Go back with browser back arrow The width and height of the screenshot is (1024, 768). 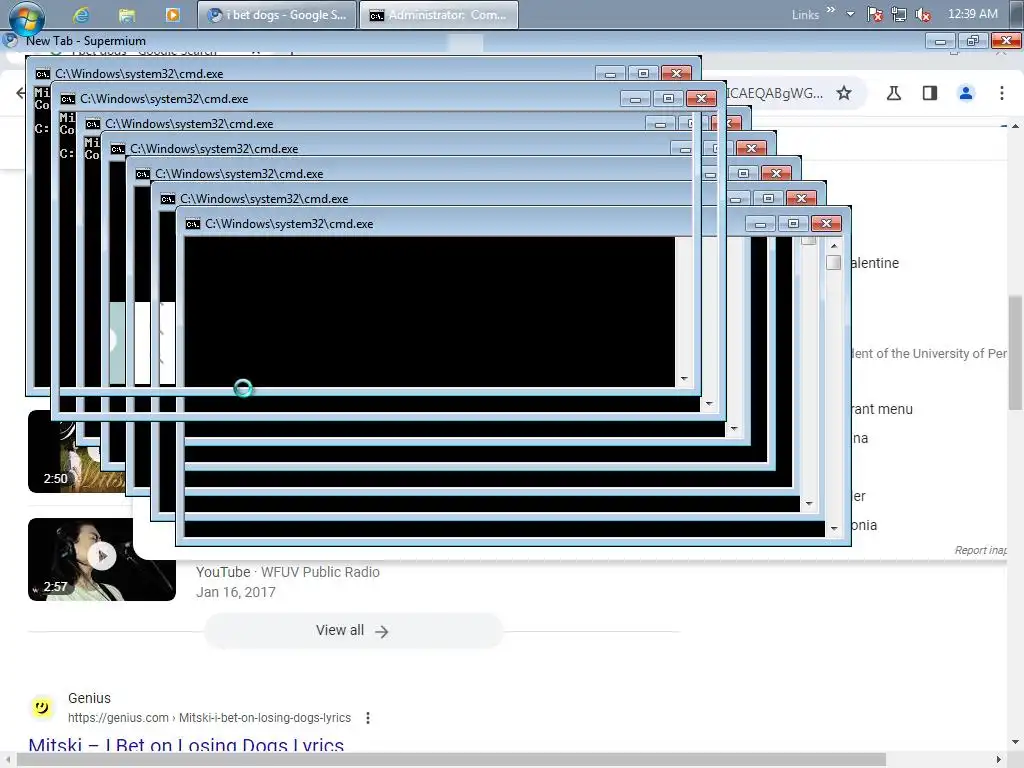tap(20, 93)
